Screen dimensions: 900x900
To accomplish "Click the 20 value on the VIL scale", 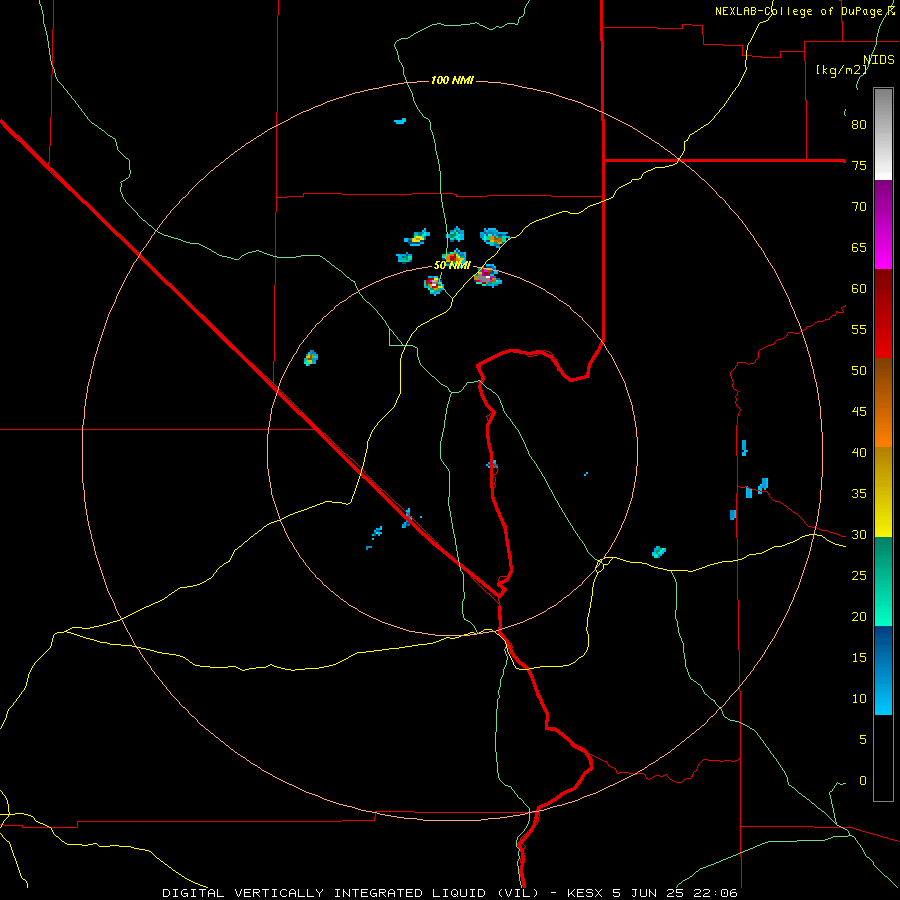I will pyautogui.click(x=859, y=616).
